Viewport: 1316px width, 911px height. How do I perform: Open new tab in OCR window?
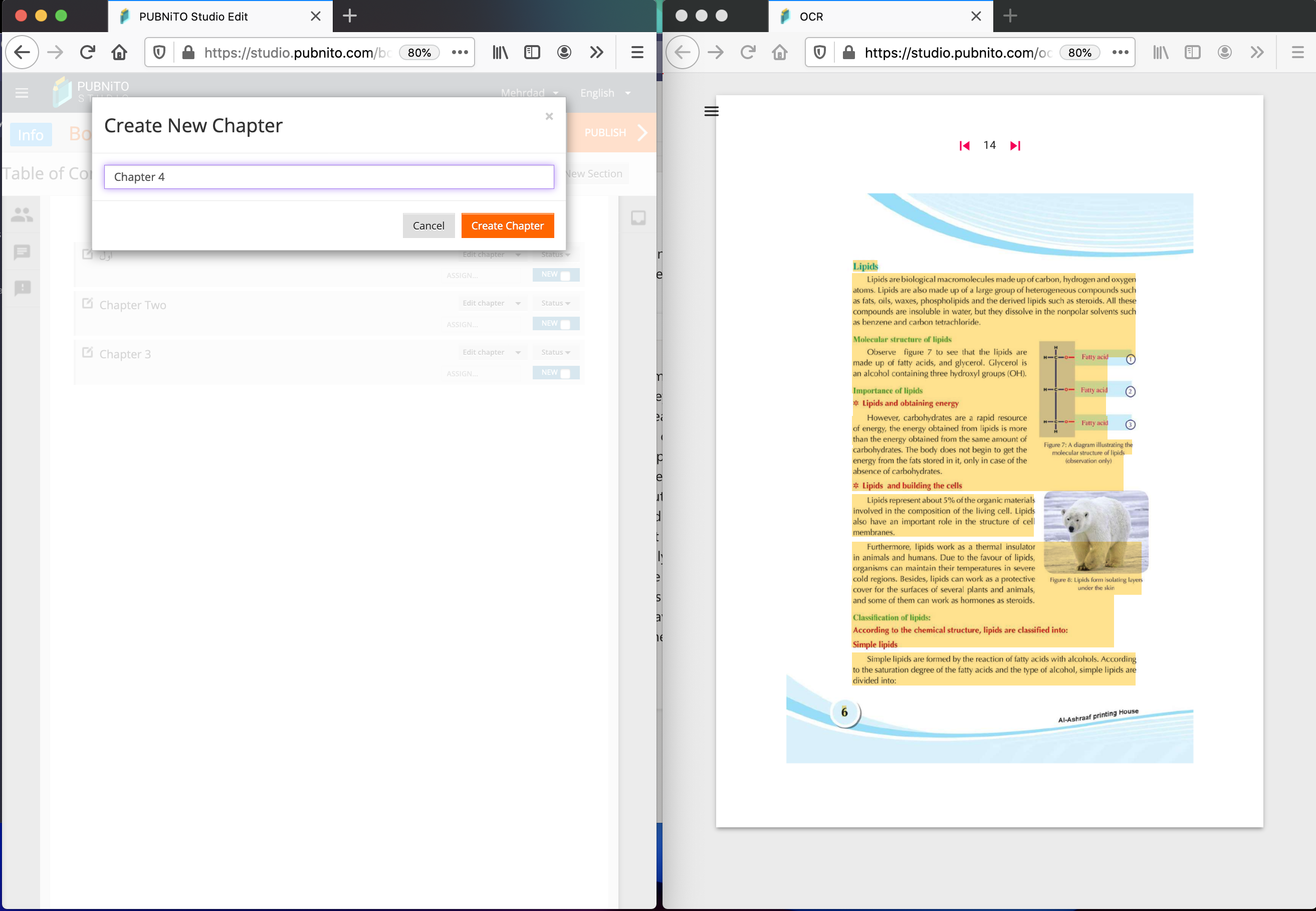[x=1010, y=16]
